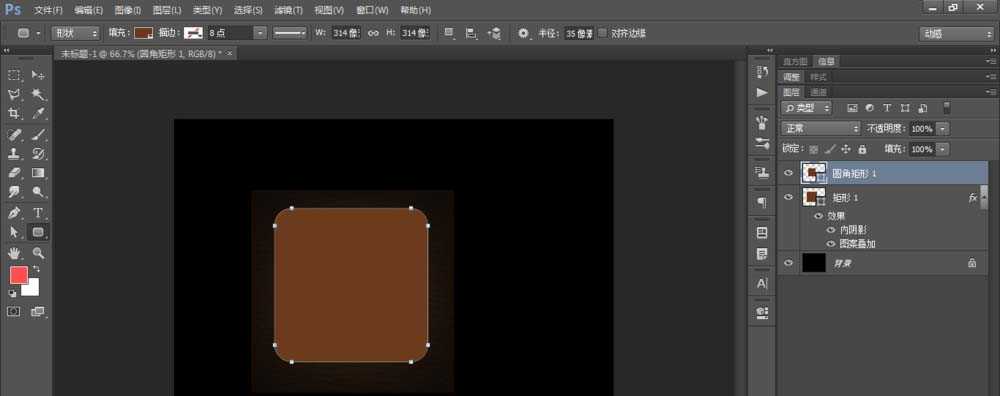Select the Pen tool

tap(14, 212)
